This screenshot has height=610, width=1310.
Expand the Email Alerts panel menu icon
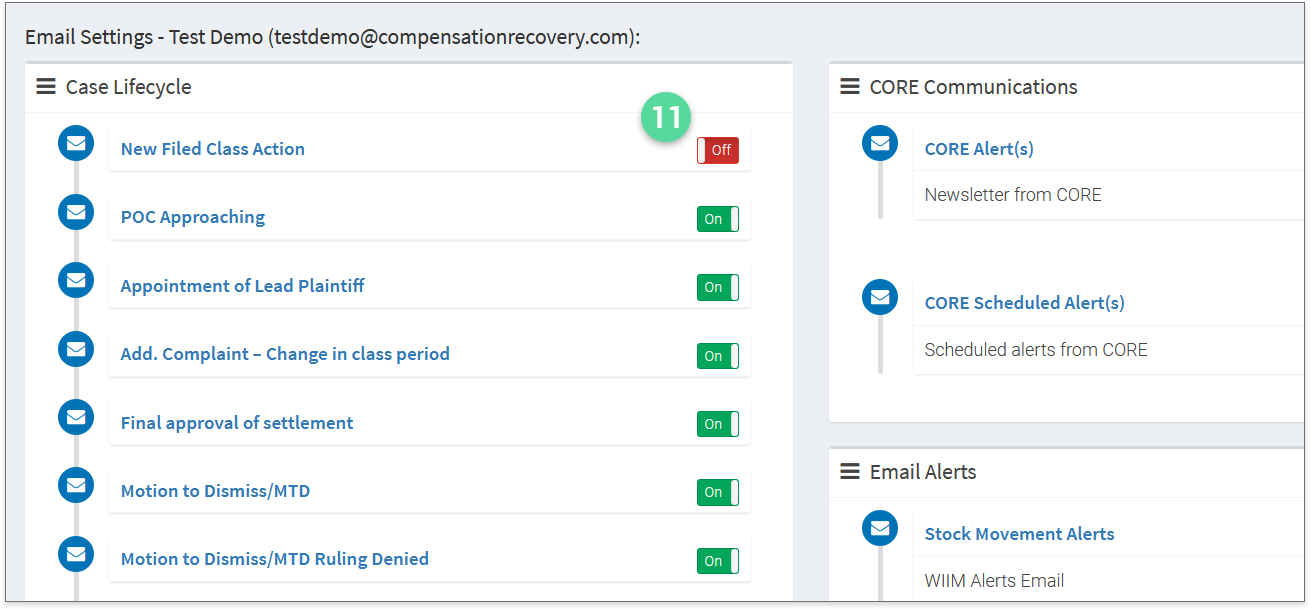tap(850, 471)
